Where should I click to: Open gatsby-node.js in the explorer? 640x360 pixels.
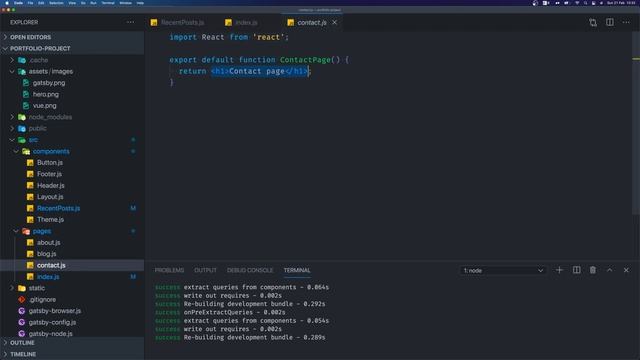(51, 334)
